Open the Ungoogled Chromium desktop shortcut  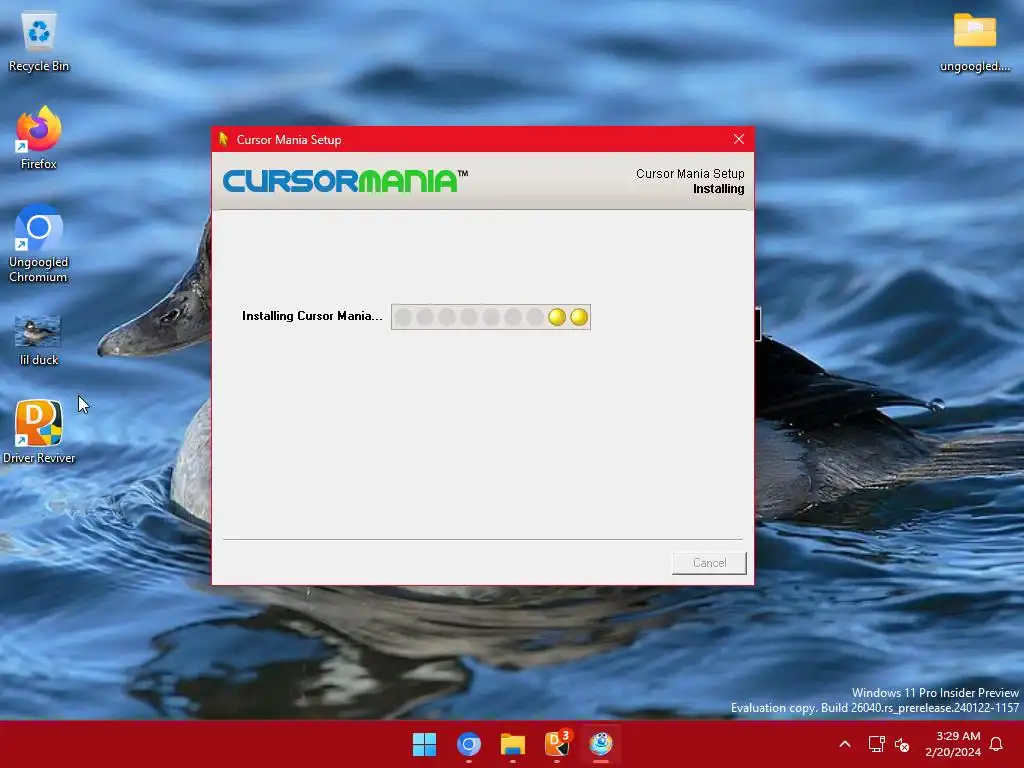point(39,244)
